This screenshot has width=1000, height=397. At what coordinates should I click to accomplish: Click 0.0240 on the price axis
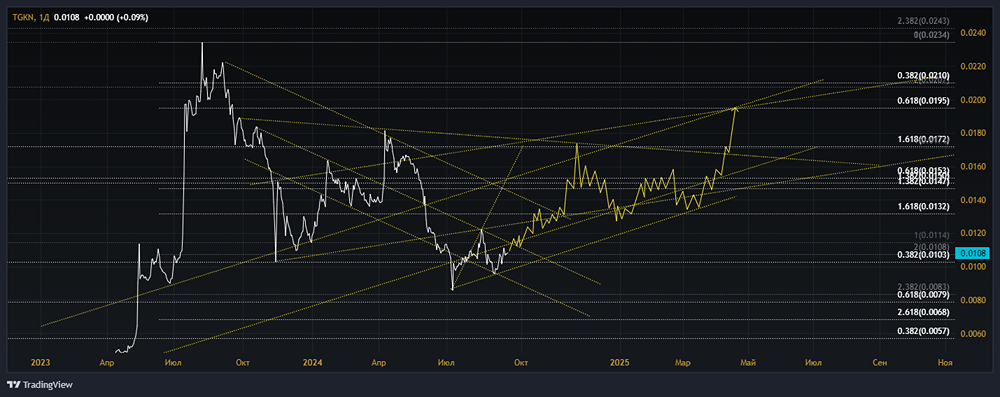pos(973,33)
